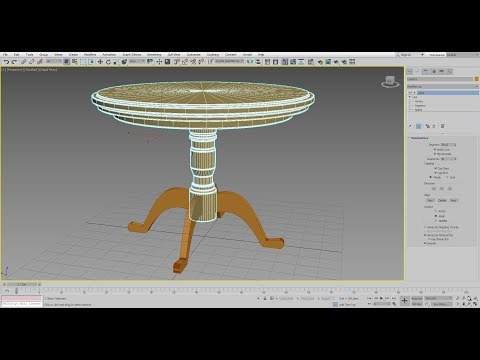
Task: Switch to the Hierarchy command panel tab
Action: (426, 71)
